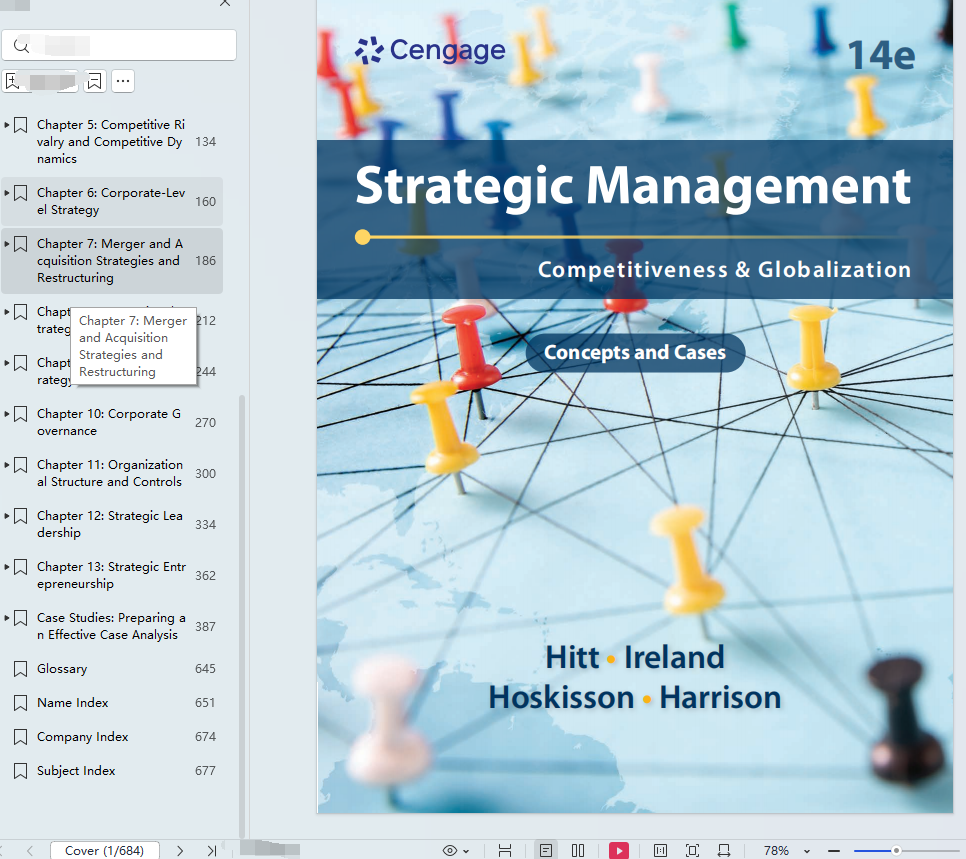Viewport: 966px width, 859px height.
Task: Click the bookmark icon beside Company Index
Action: point(20,736)
